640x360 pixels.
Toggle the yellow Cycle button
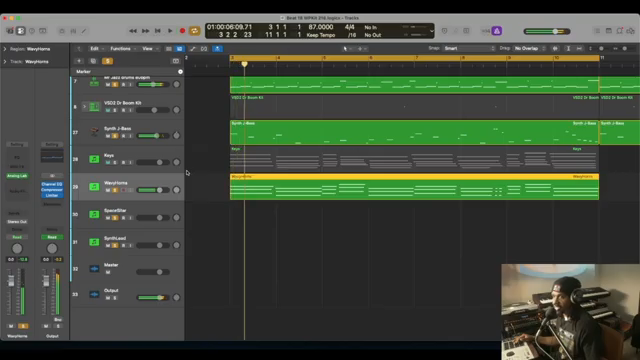pyautogui.click(x=195, y=31)
